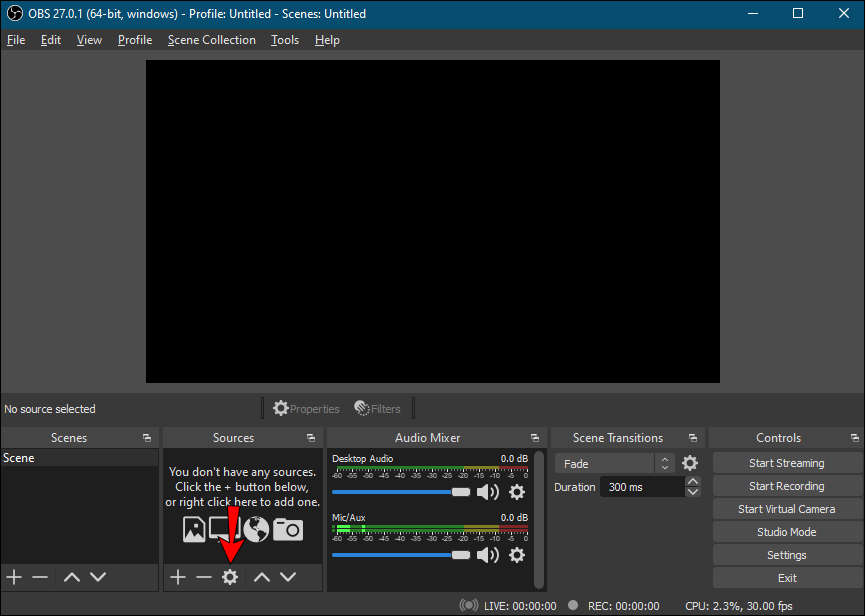Screen dimensions: 865x616
Task: Open Desktop Audio settings gear
Action: (x=517, y=492)
